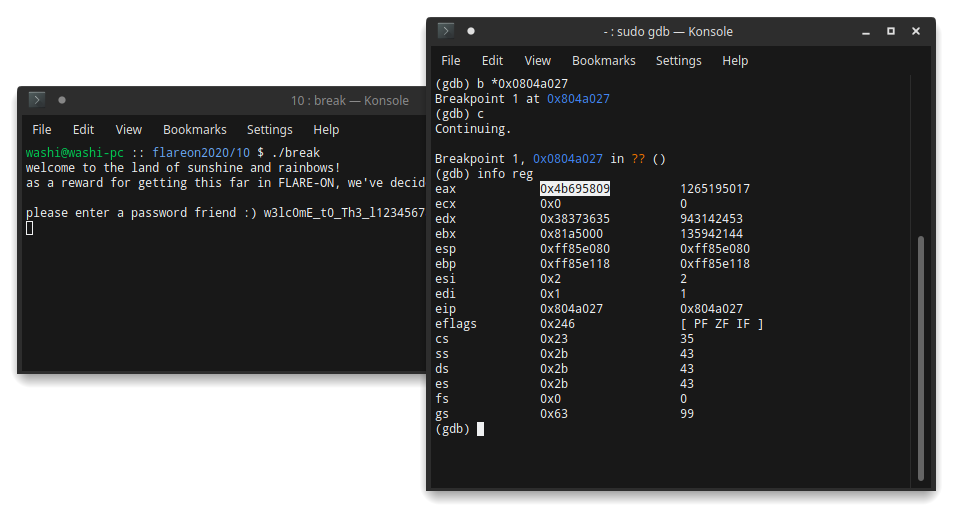The width and height of the screenshot is (970, 514).
Task: Click the terminal icon in break Konsole titlebar
Action: [x=36, y=100]
